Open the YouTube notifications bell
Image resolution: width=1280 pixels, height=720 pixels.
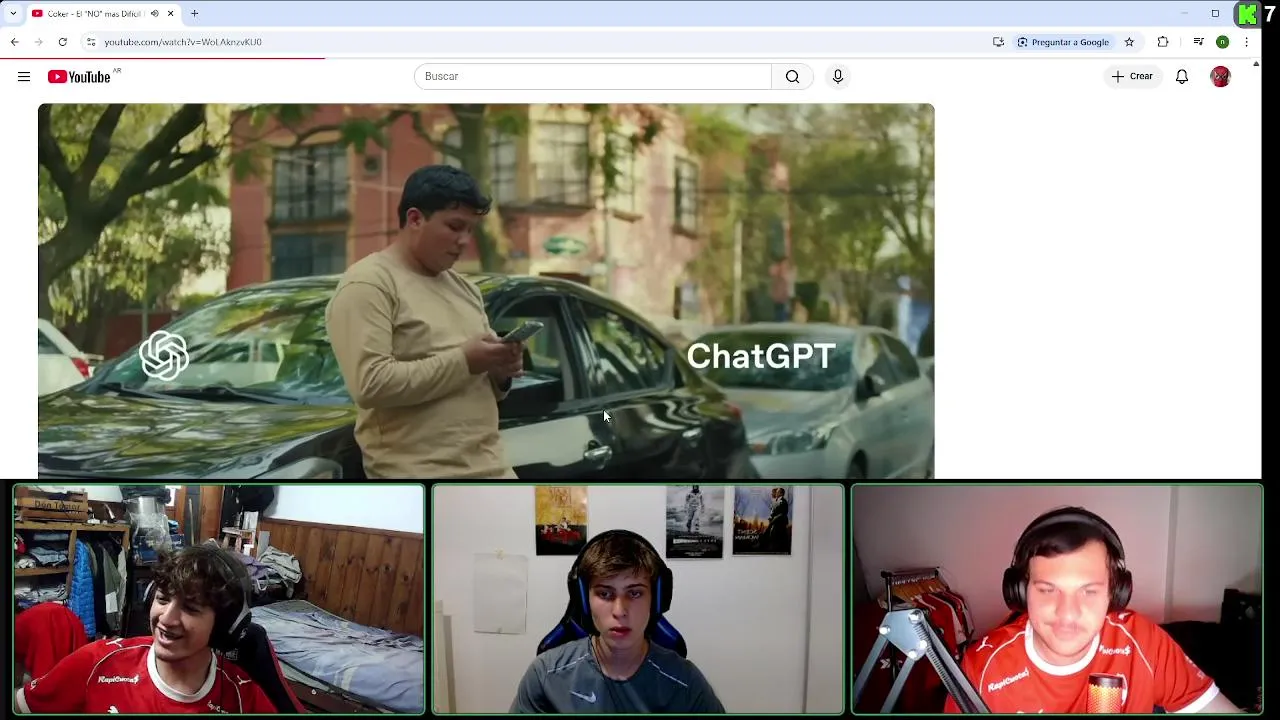[x=1182, y=76]
